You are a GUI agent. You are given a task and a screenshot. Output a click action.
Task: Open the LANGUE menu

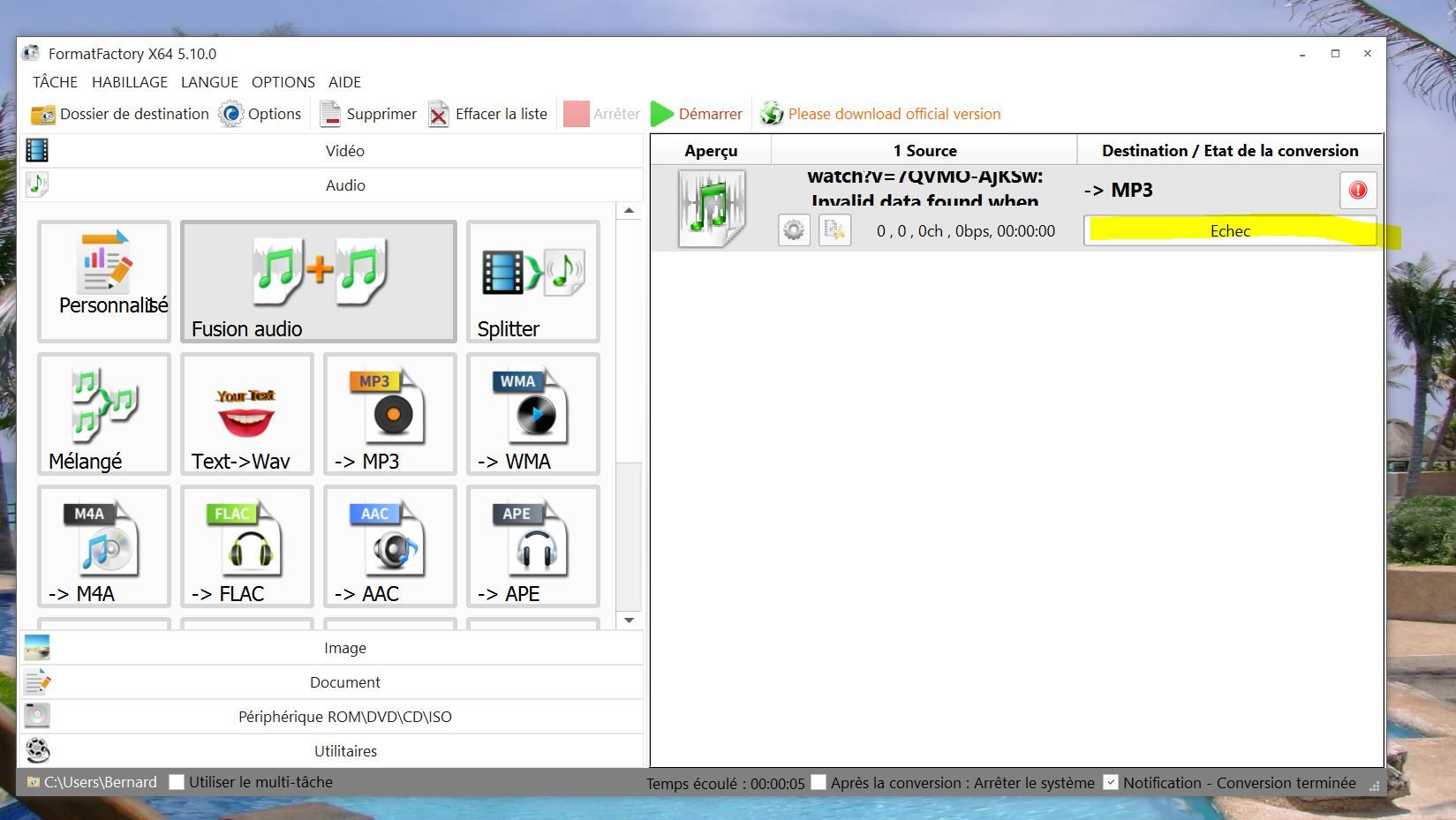209,82
